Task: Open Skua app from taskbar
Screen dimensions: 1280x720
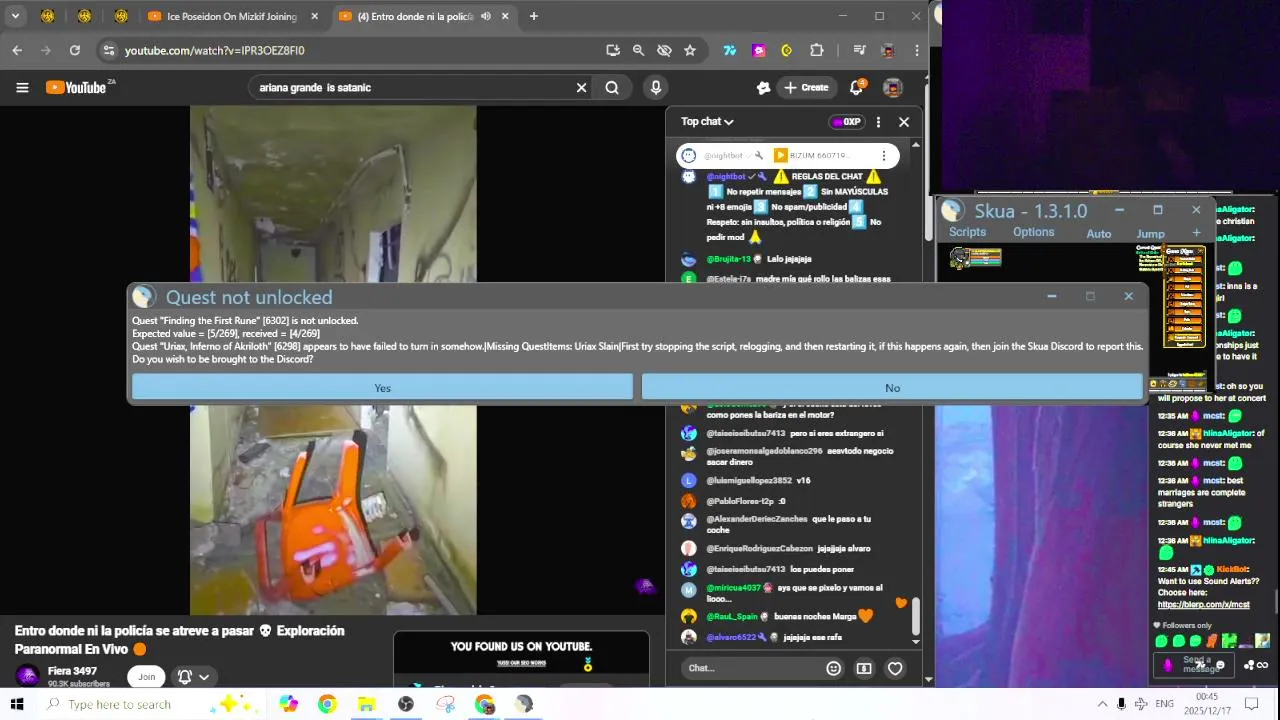Action: click(x=524, y=704)
